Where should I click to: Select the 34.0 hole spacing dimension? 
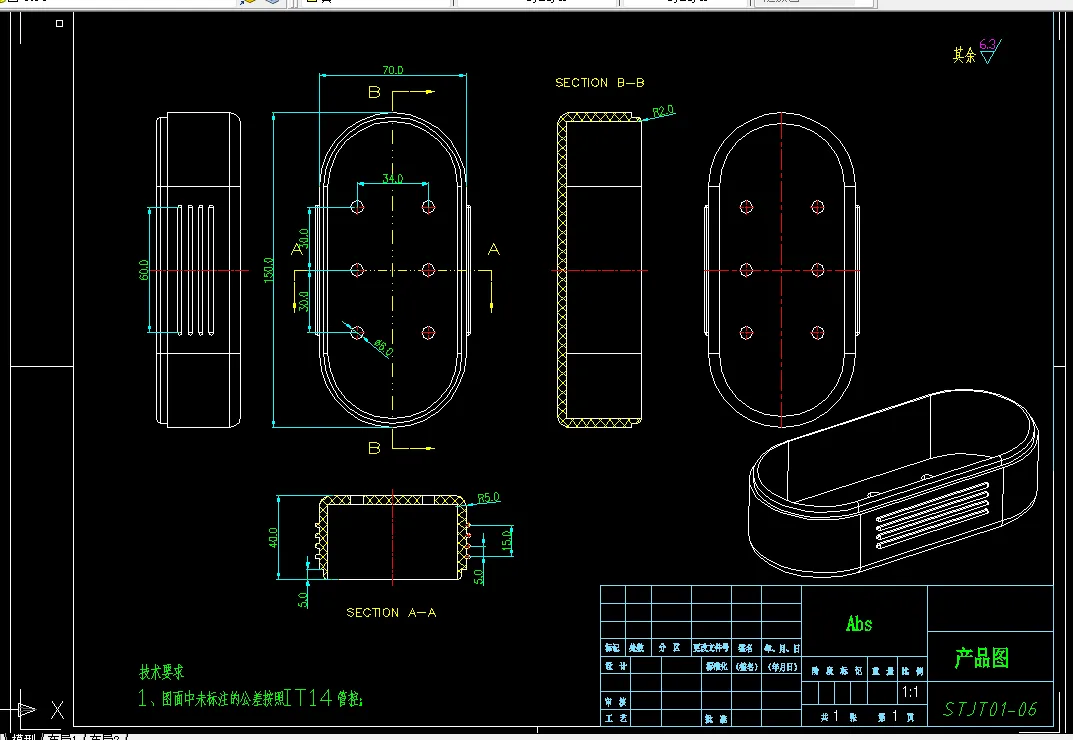[392, 178]
